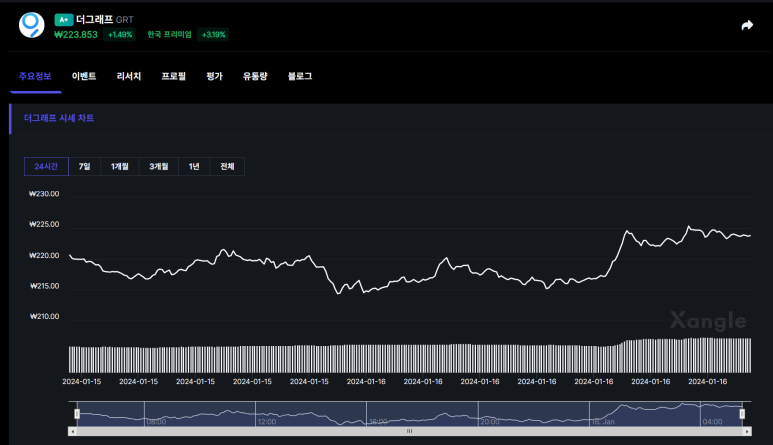Click the navigator scrollbar left arrow
This screenshot has height=445, width=773.
[x=72, y=431]
